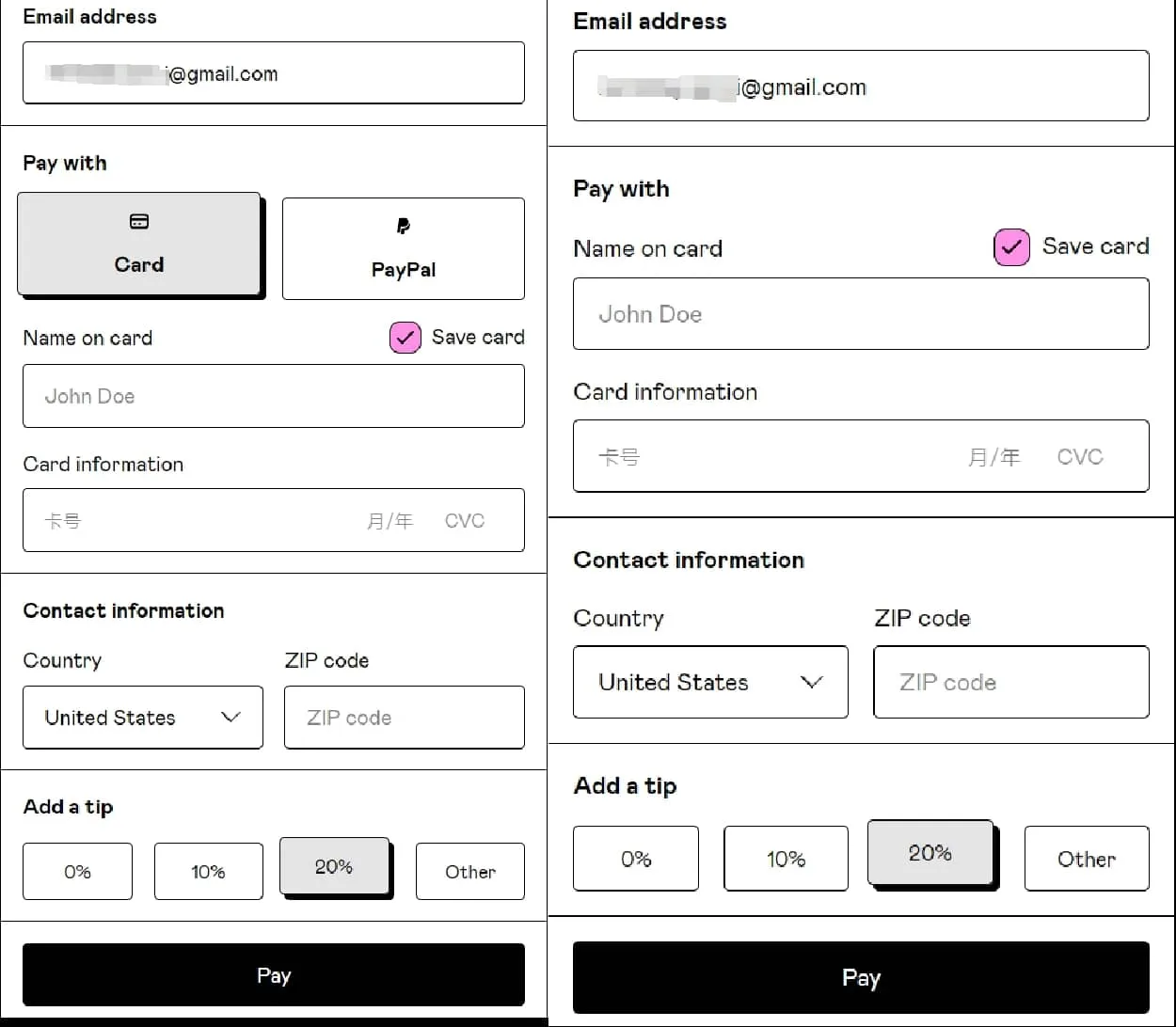Viewport: 1176px width, 1027px height.
Task: Toggle Save card checkbox in the right form
Action: pyautogui.click(x=1011, y=247)
